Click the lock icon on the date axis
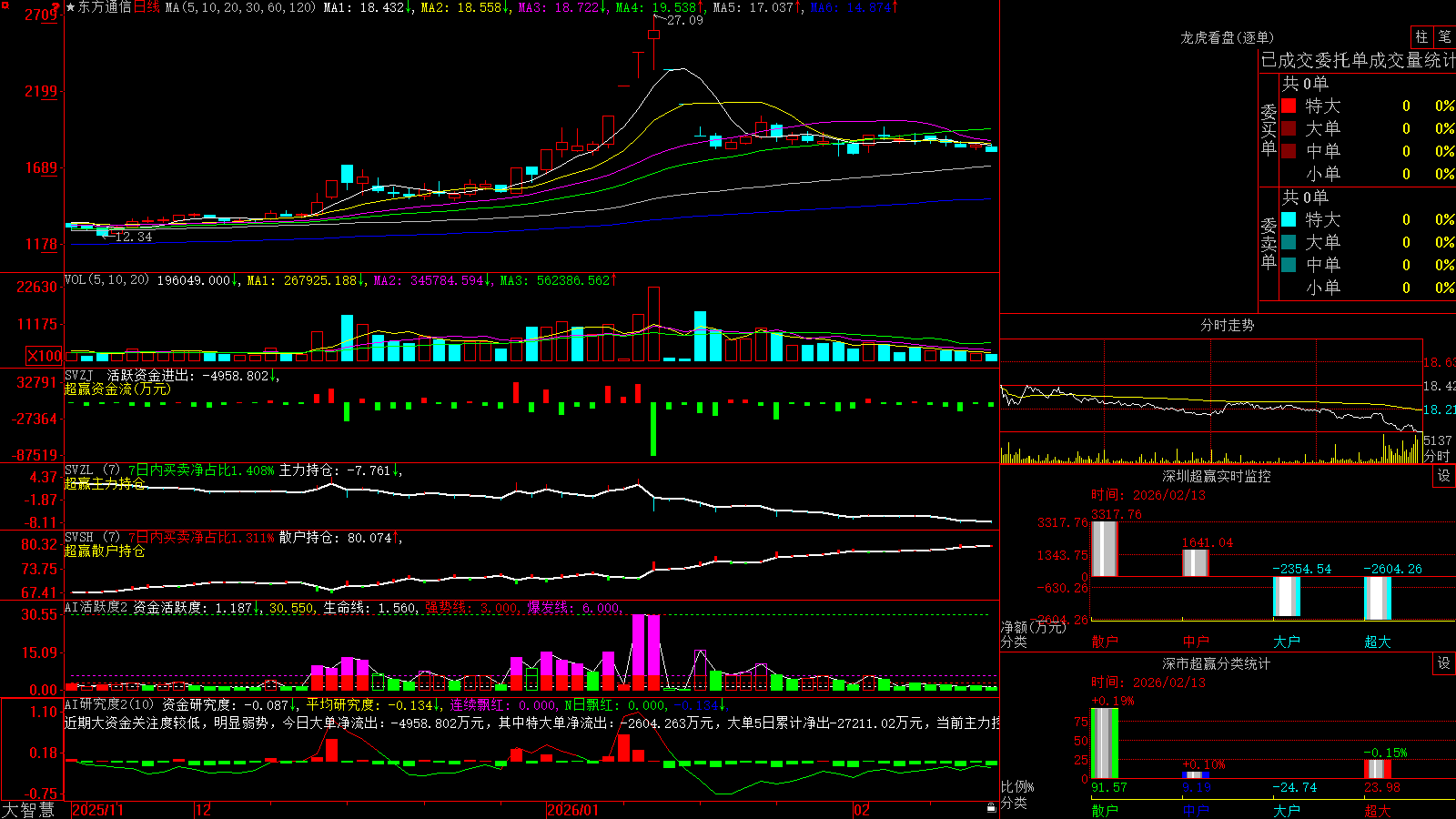The image size is (1456, 819). (991, 808)
